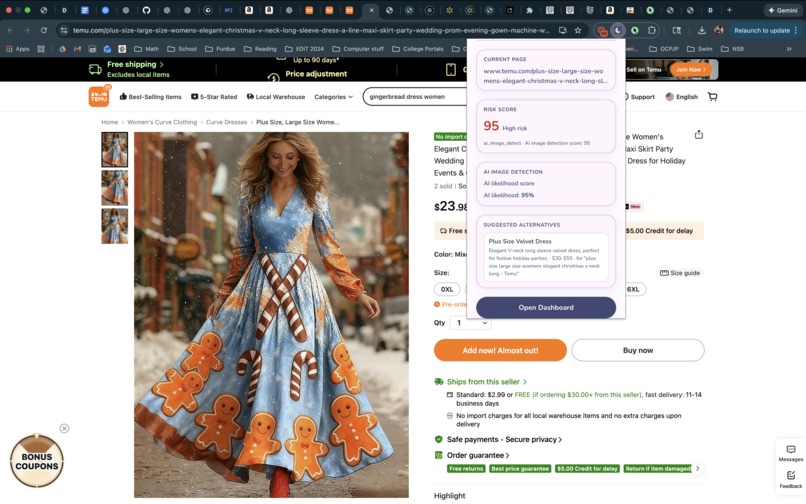Open the NSB bookmarks folder
Image resolution: width=806 pixels, height=504 pixels.
click(732, 49)
